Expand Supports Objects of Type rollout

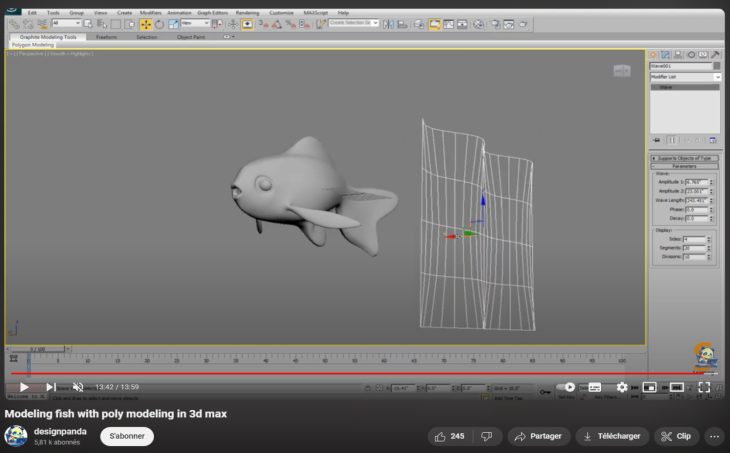coord(685,158)
